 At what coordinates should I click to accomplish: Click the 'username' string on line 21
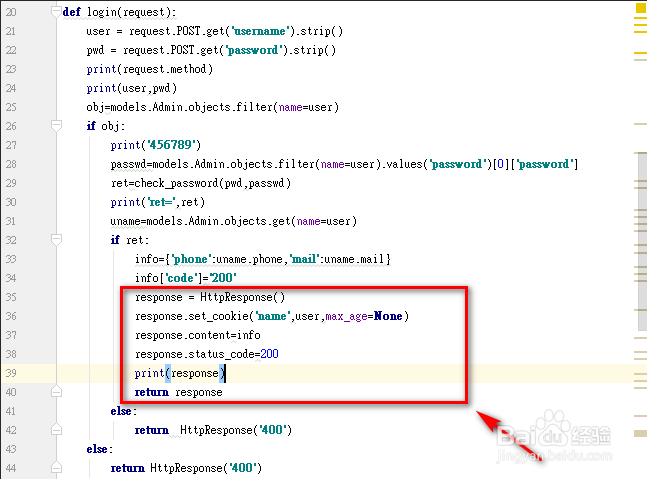point(260,31)
